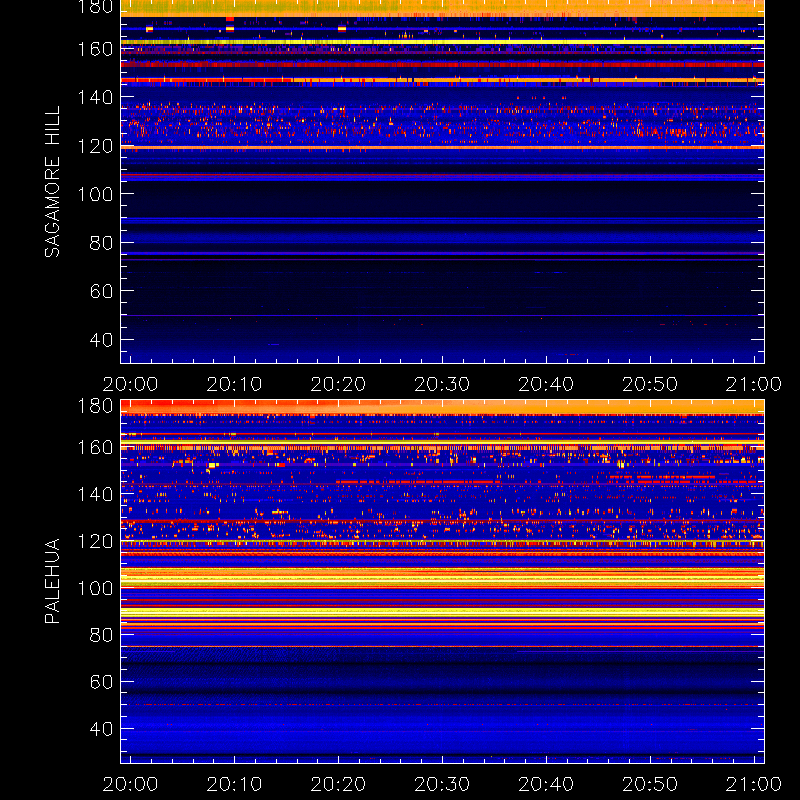Choose the 20:30 time label under Palehua plot
Viewport: 800px width, 800px height.
tap(442, 784)
